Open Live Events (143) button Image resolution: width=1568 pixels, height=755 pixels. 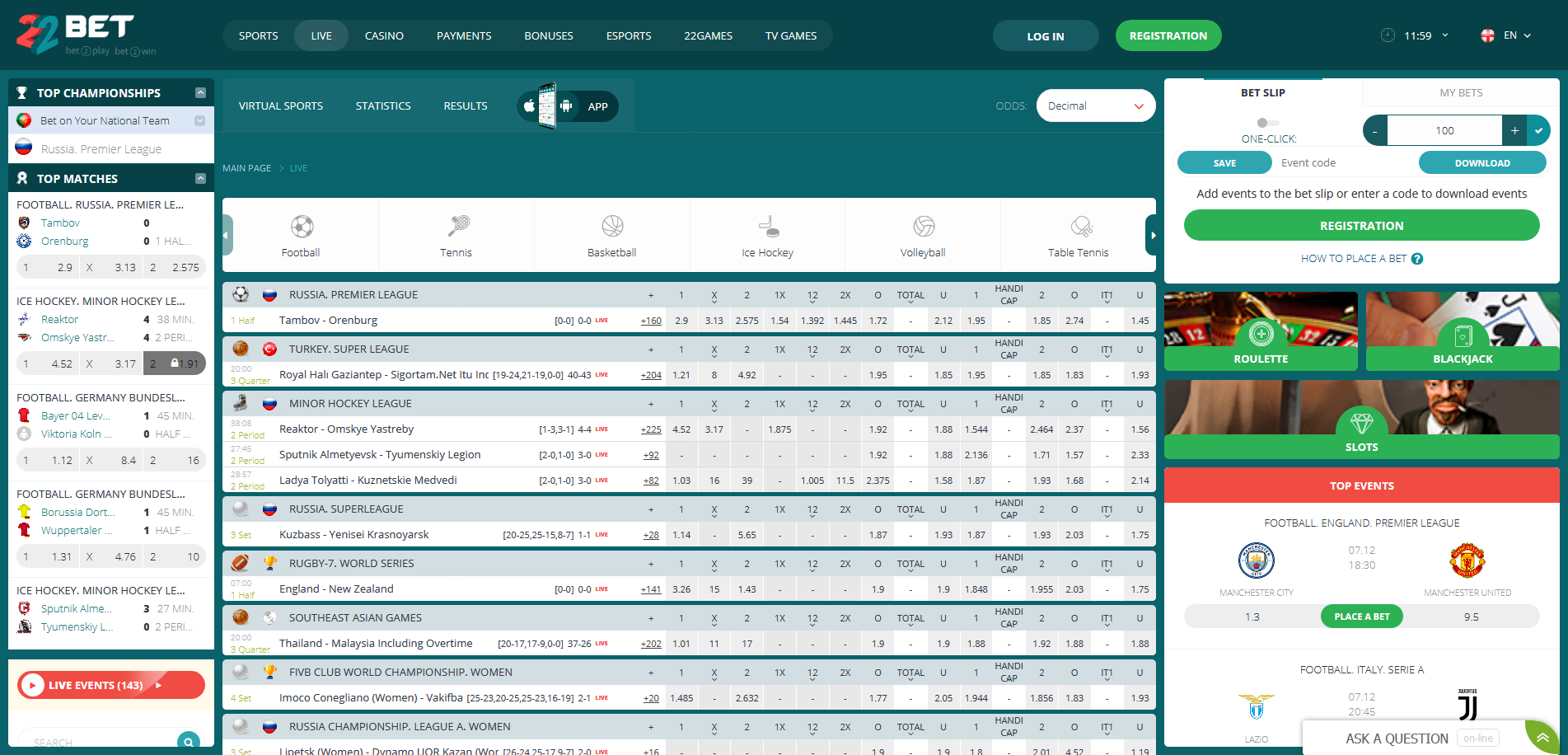pyautogui.click(x=111, y=685)
